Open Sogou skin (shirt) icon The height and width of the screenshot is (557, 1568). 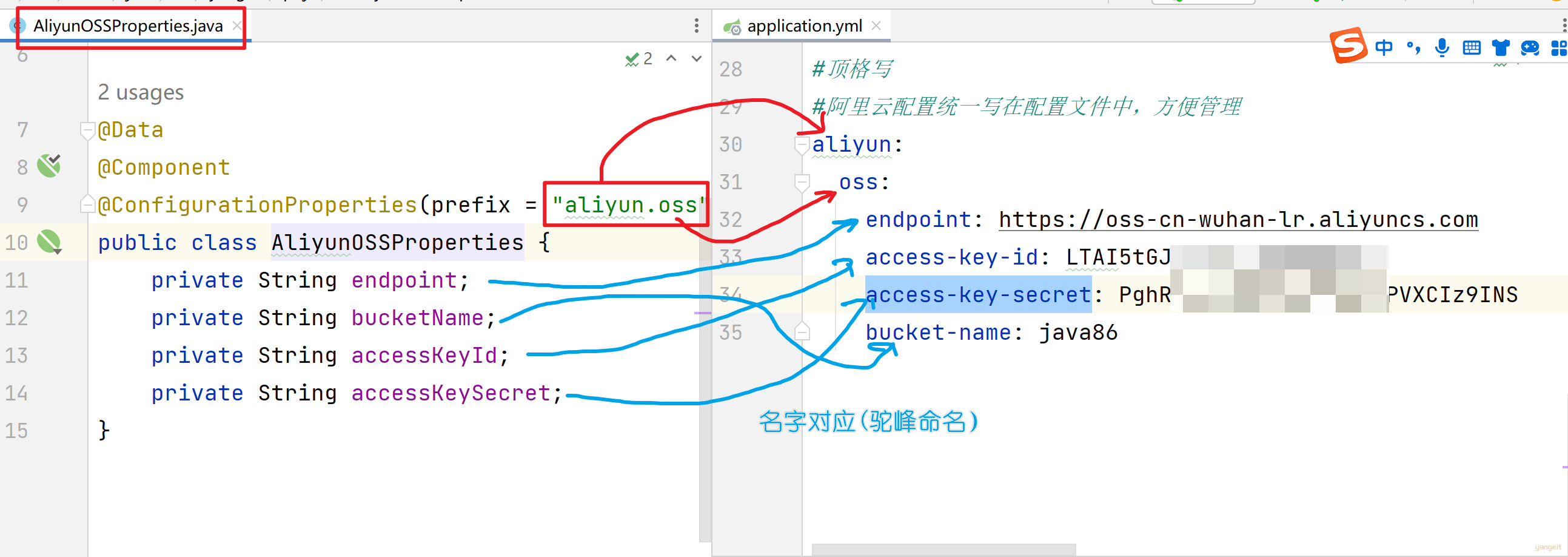click(1501, 47)
